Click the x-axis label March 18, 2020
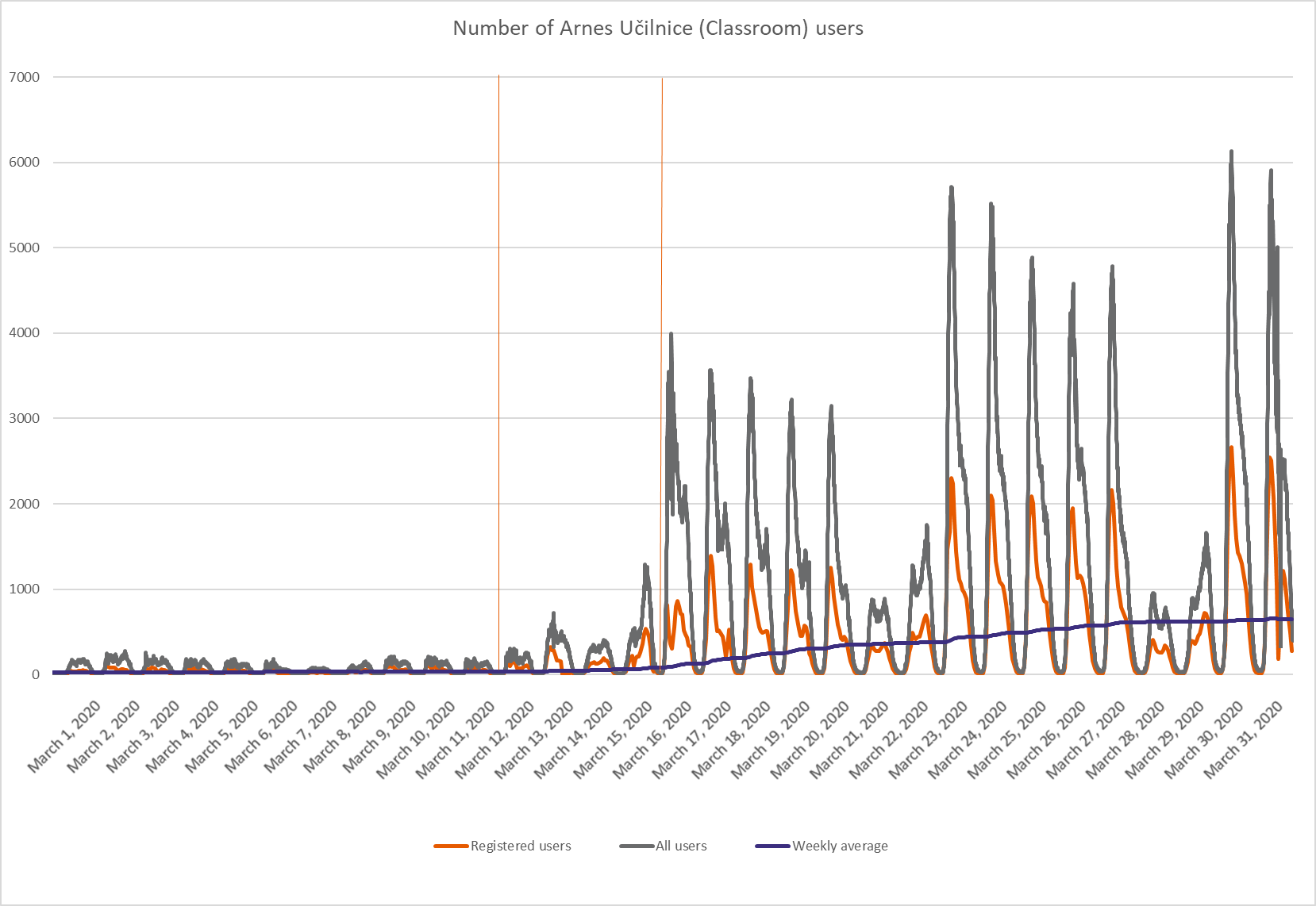1316x906 pixels. pyautogui.click(x=733, y=739)
